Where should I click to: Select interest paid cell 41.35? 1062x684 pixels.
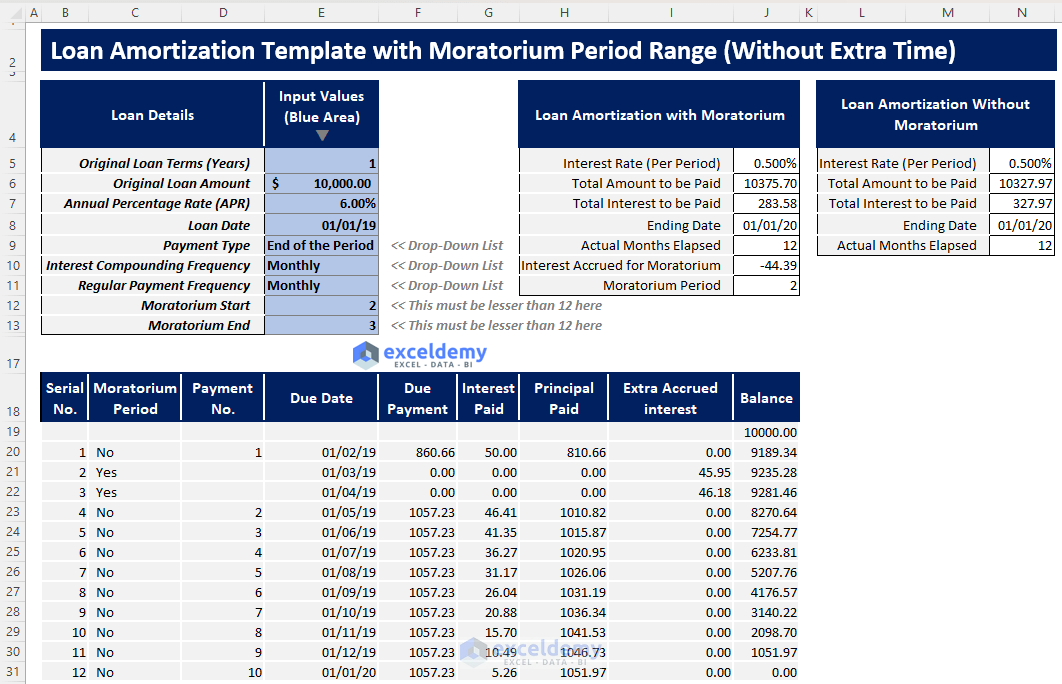click(488, 532)
